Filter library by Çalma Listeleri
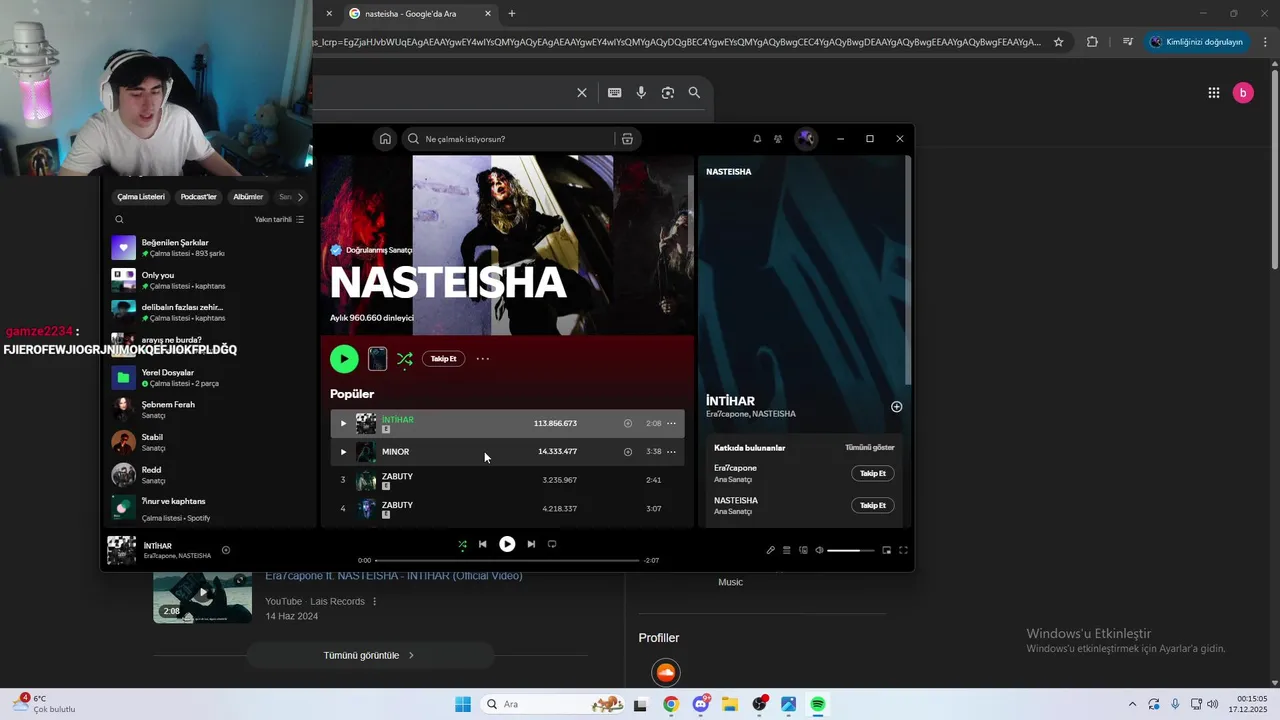 141,197
